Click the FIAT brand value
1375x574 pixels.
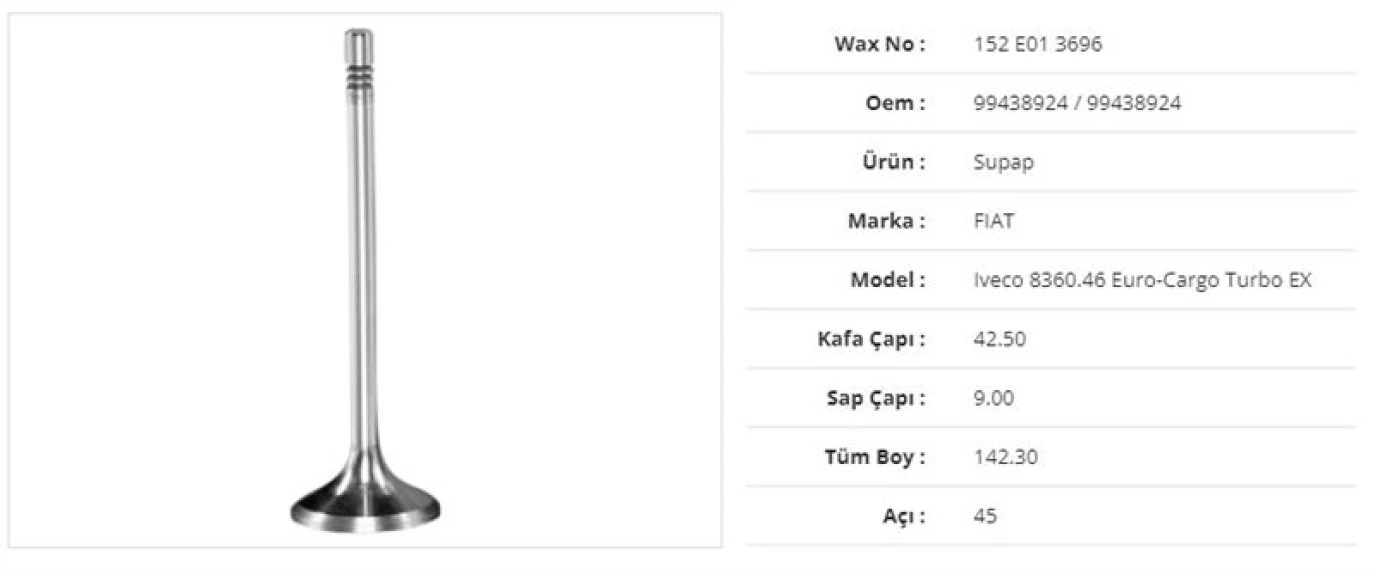[x=993, y=221]
